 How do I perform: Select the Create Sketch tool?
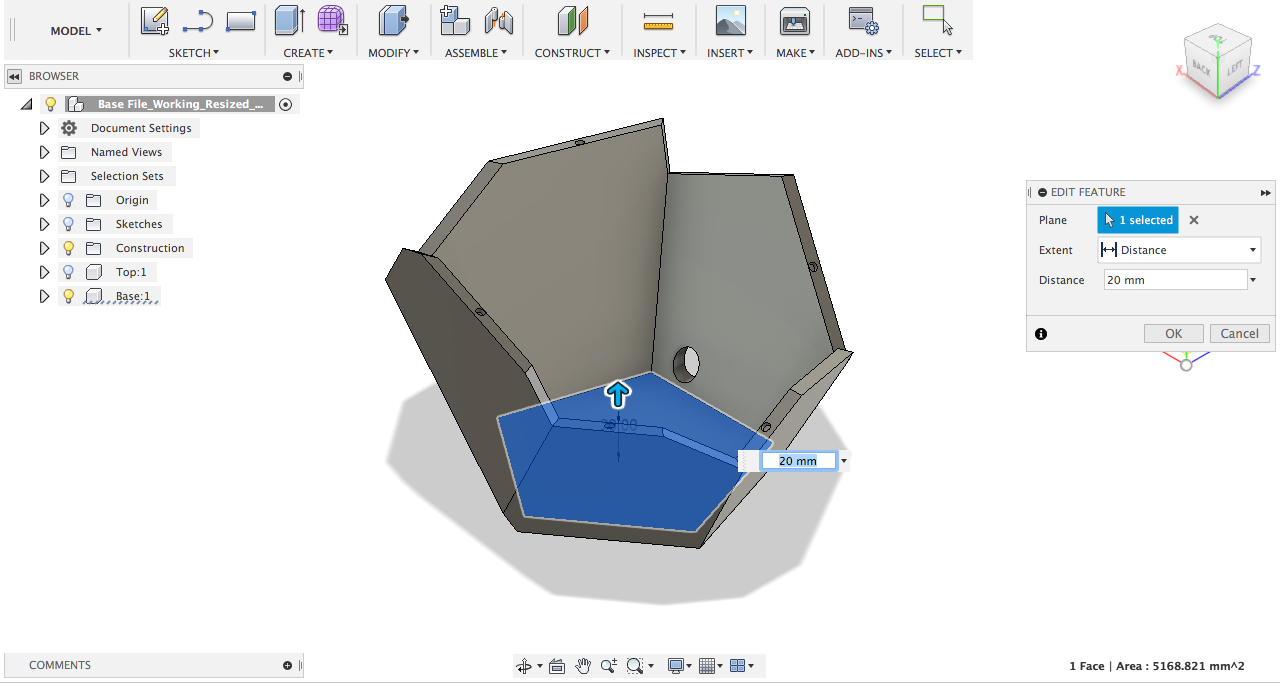(155, 20)
